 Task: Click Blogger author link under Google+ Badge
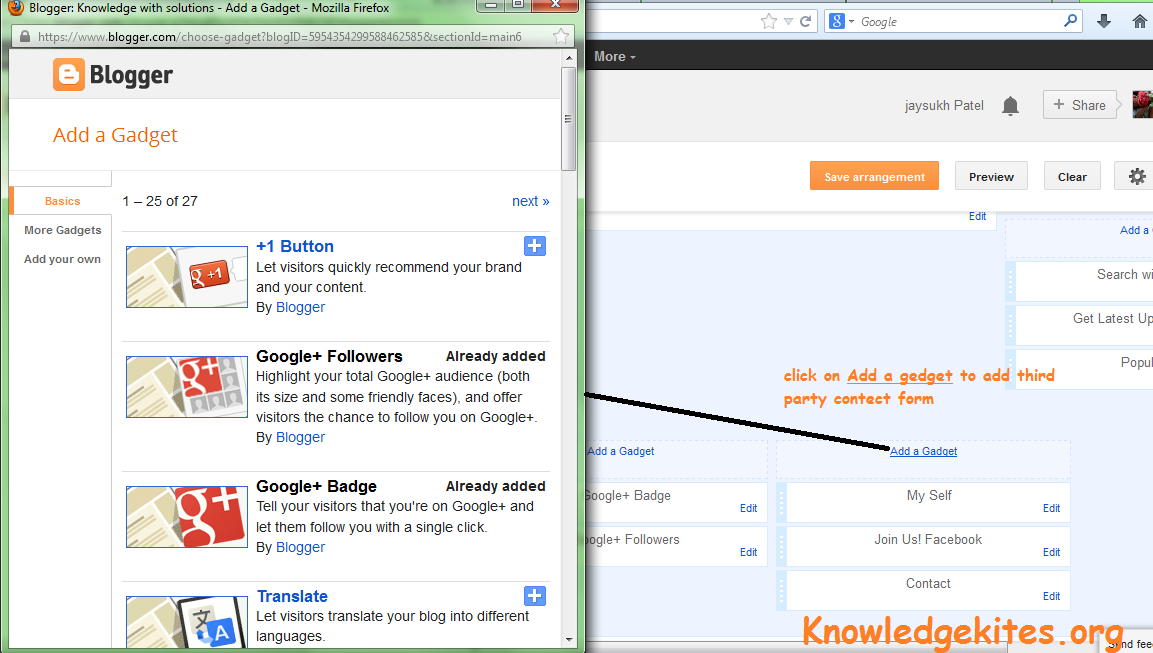(x=300, y=547)
